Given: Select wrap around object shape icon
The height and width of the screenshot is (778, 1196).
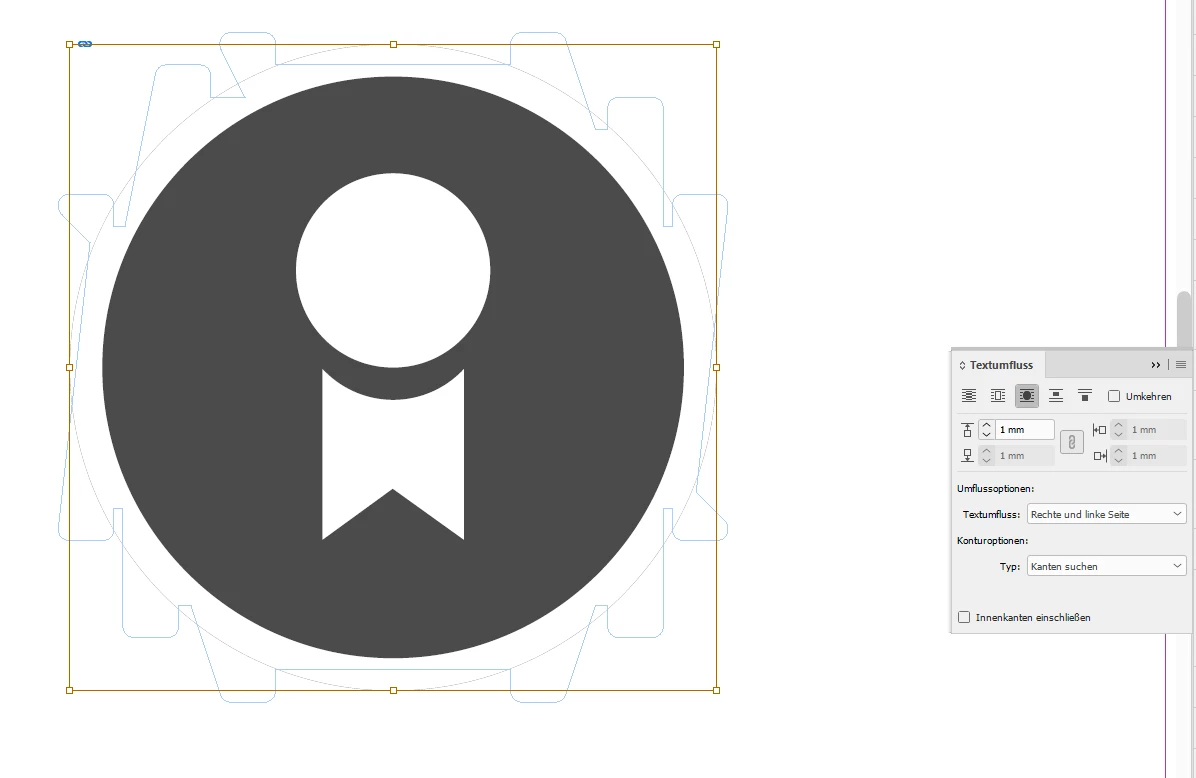Looking at the screenshot, I should (x=1027, y=396).
